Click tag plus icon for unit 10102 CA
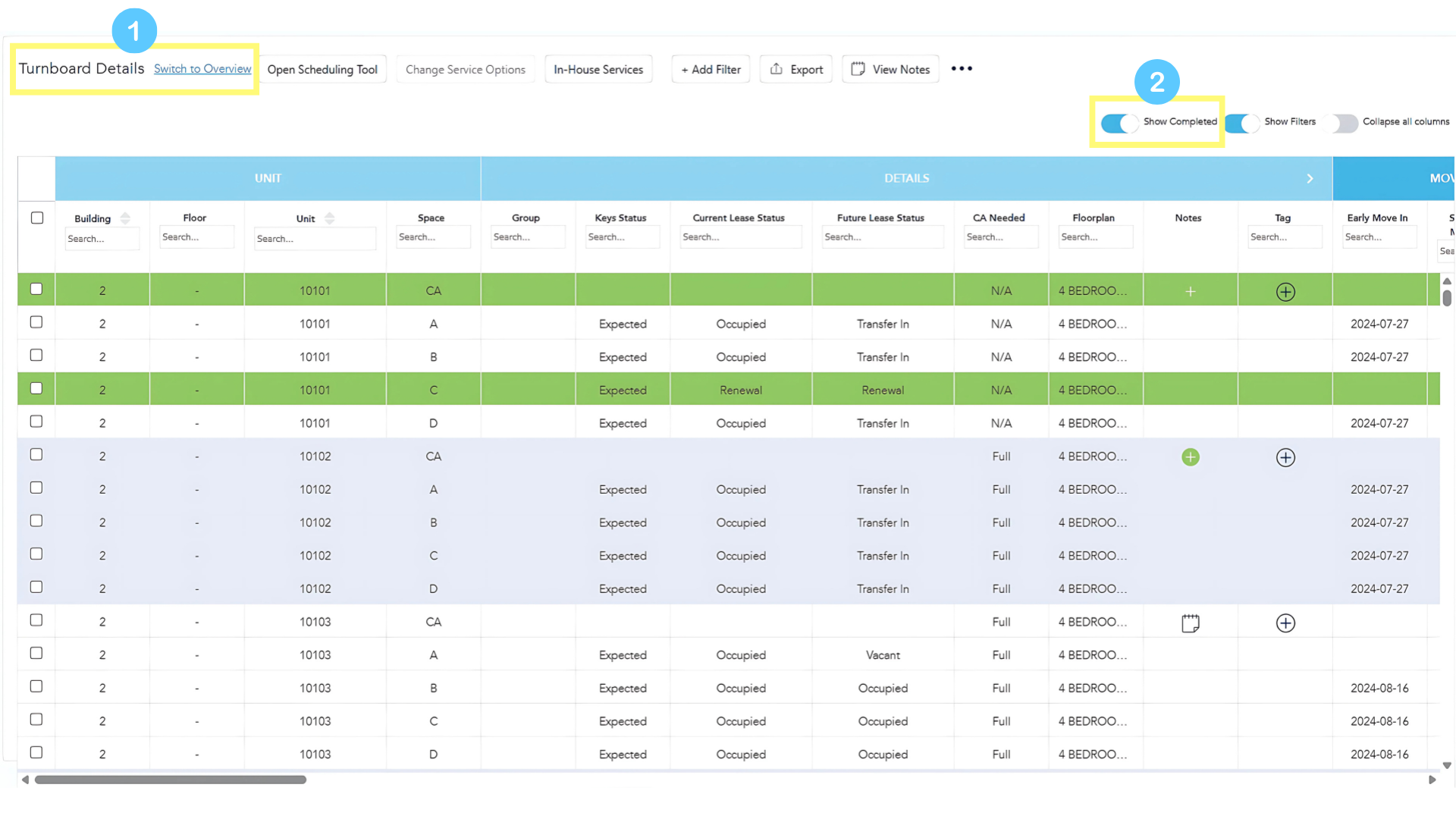This screenshot has height=819, width=1456. pos(1285,457)
